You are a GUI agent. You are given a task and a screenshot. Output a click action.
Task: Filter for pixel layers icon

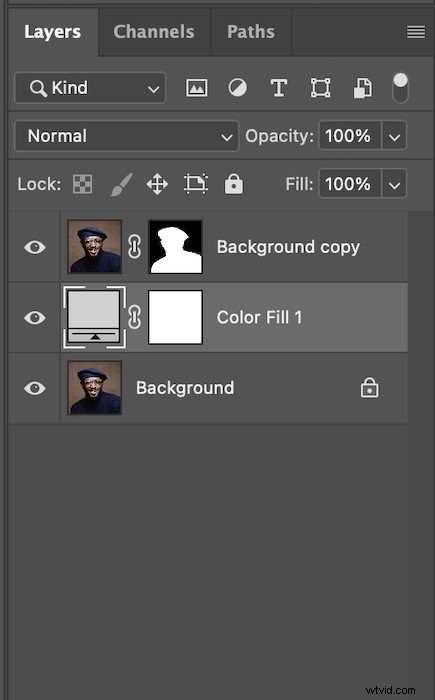pos(197,88)
